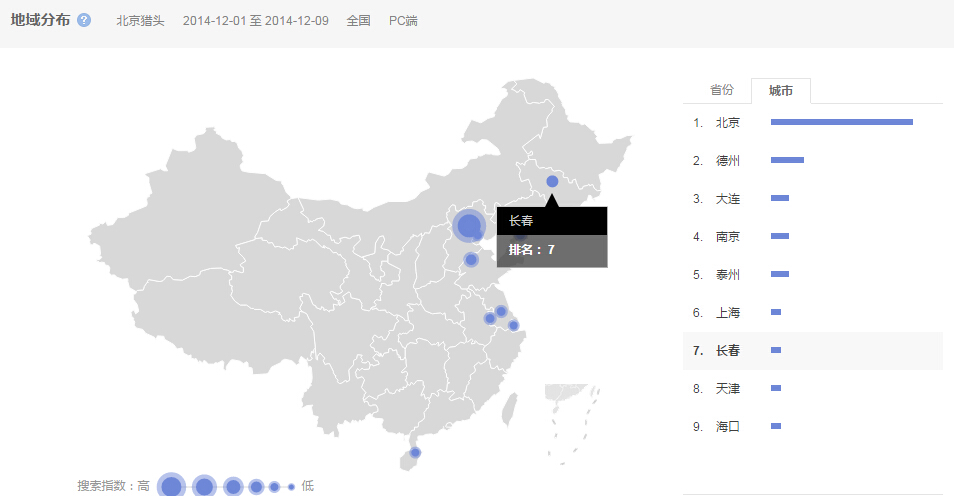Click 泰州 ranking entry
954x496 pixels.
point(728,275)
